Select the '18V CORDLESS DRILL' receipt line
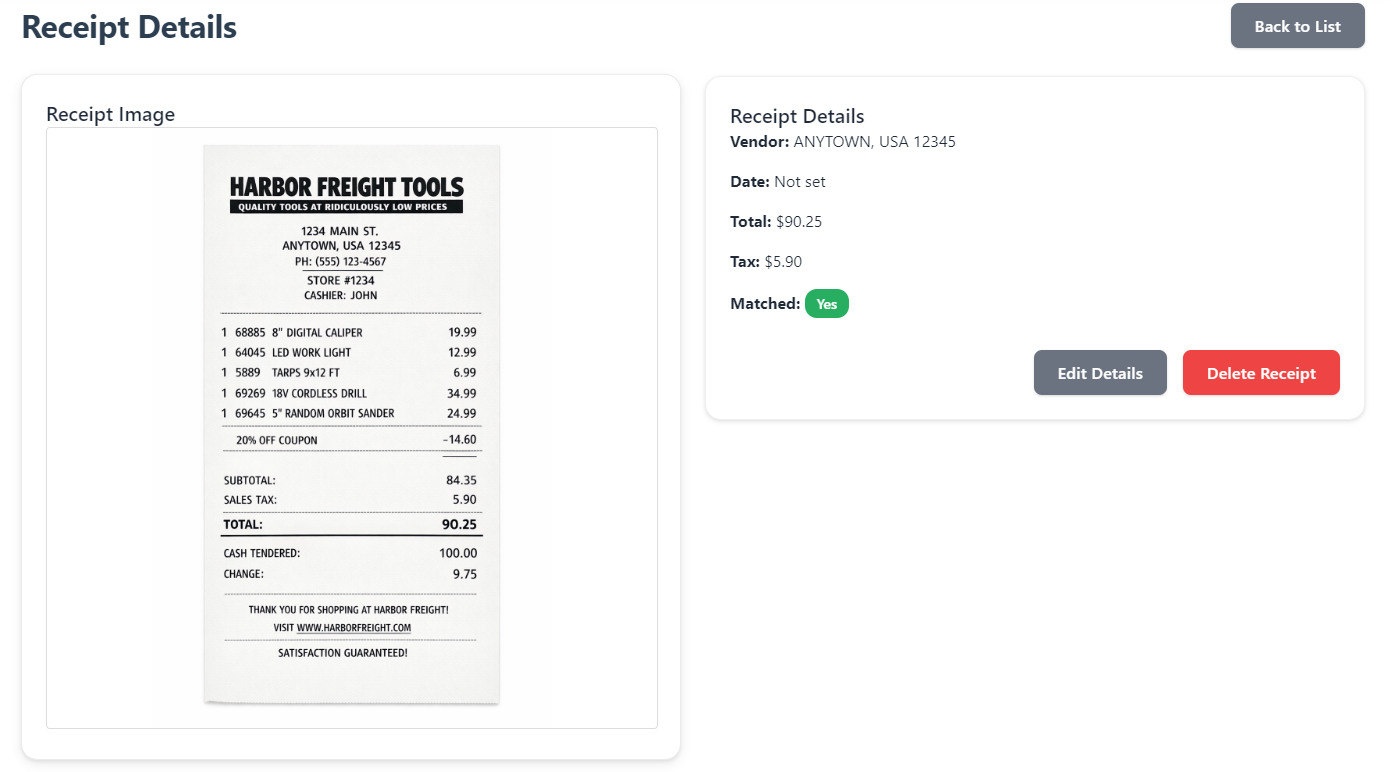This screenshot has width=1391, height=772. [x=303, y=392]
